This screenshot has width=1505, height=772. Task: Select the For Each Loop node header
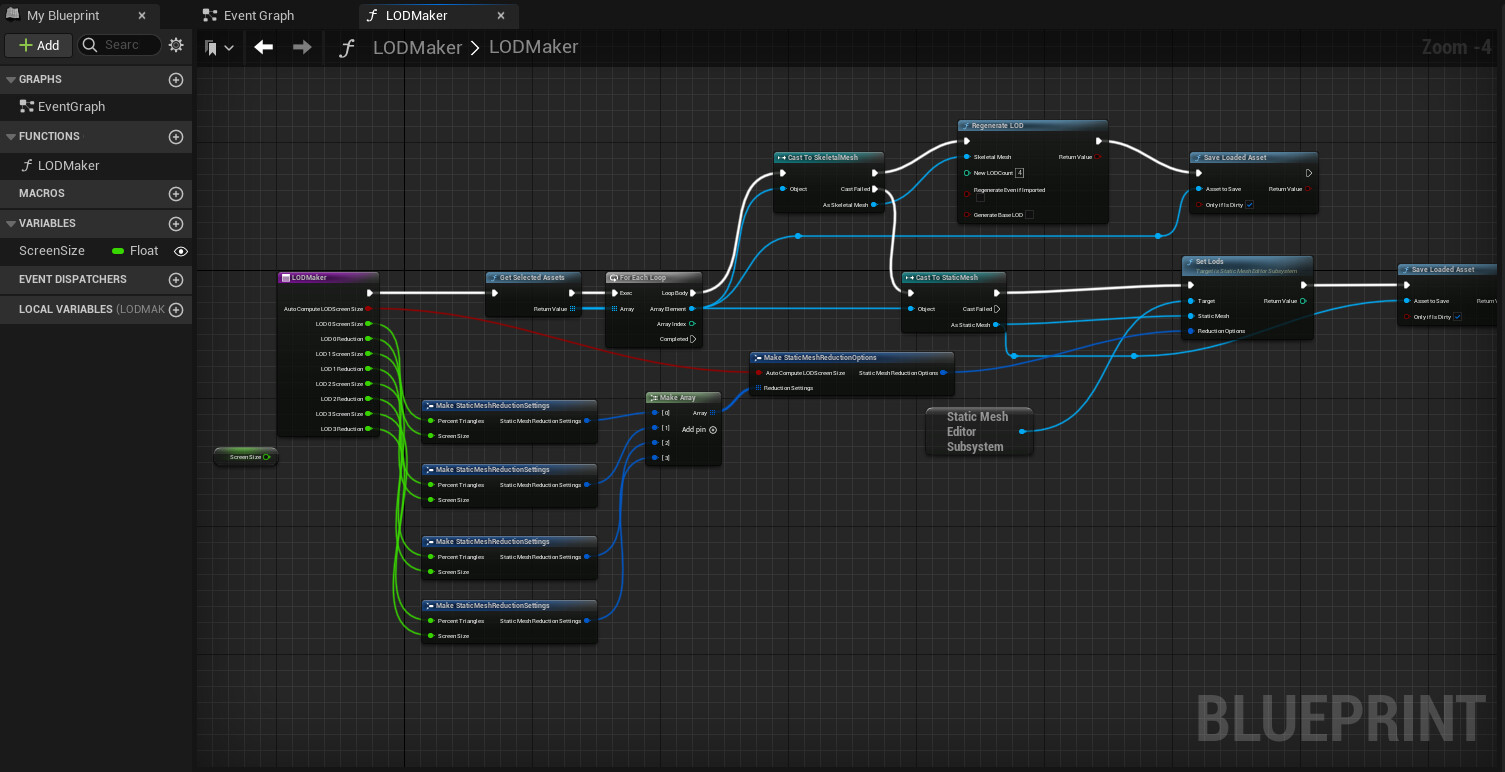pos(654,277)
